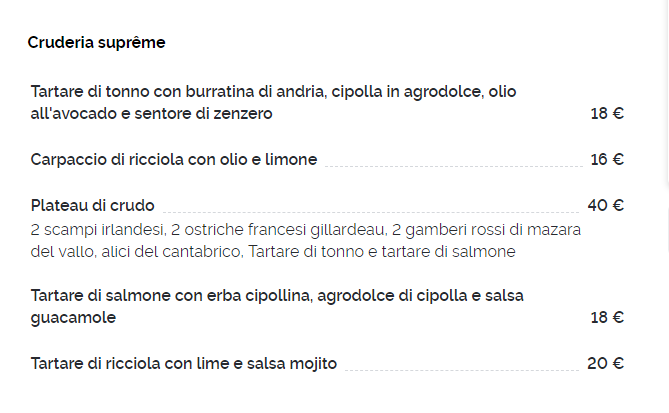The width and height of the screenshot is (669, 413).
Task: Open the Plateau di crudo item
Action: point(93,206)
